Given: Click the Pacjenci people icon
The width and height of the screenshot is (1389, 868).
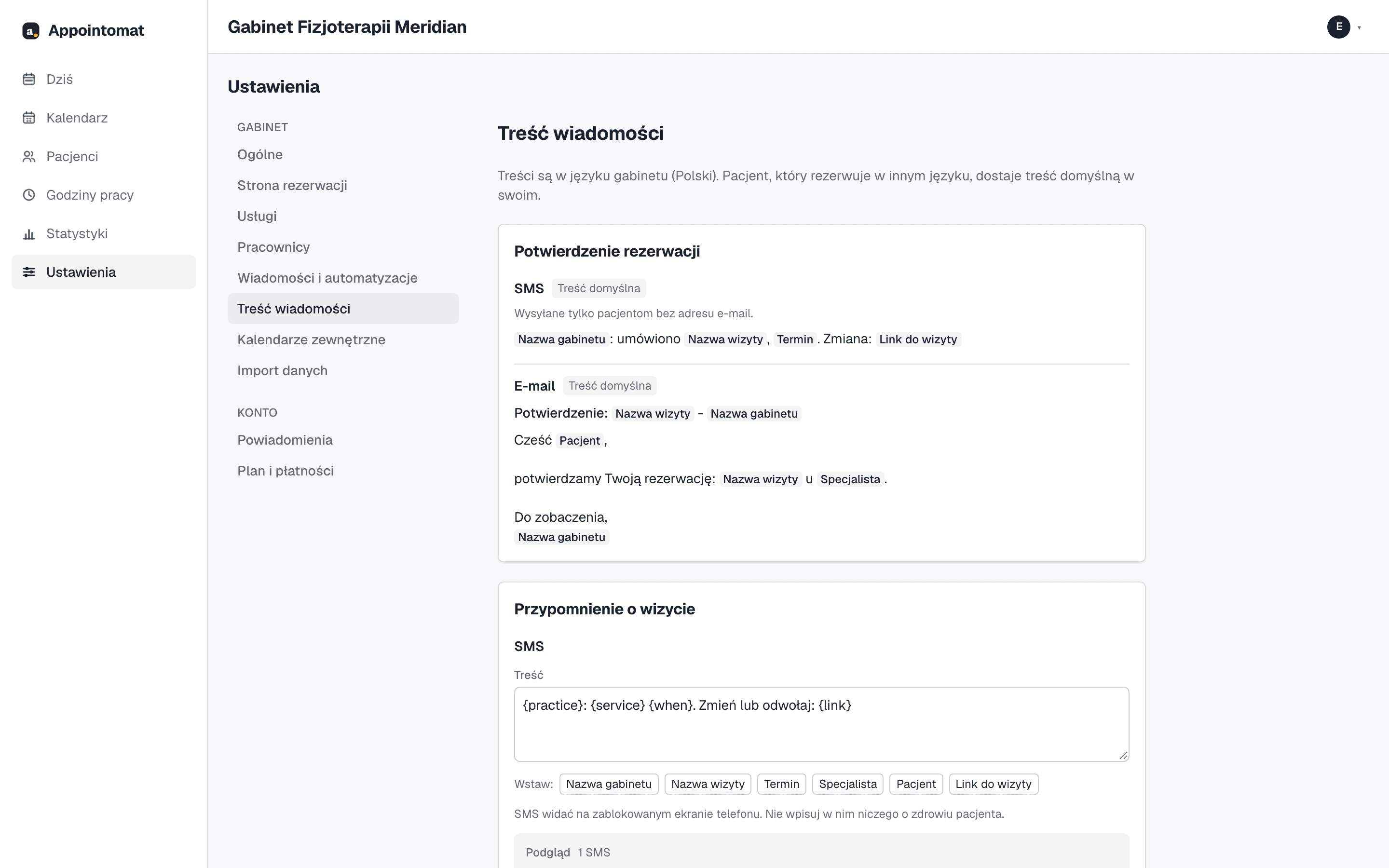Looking at the screenshot, I should 29,156.
